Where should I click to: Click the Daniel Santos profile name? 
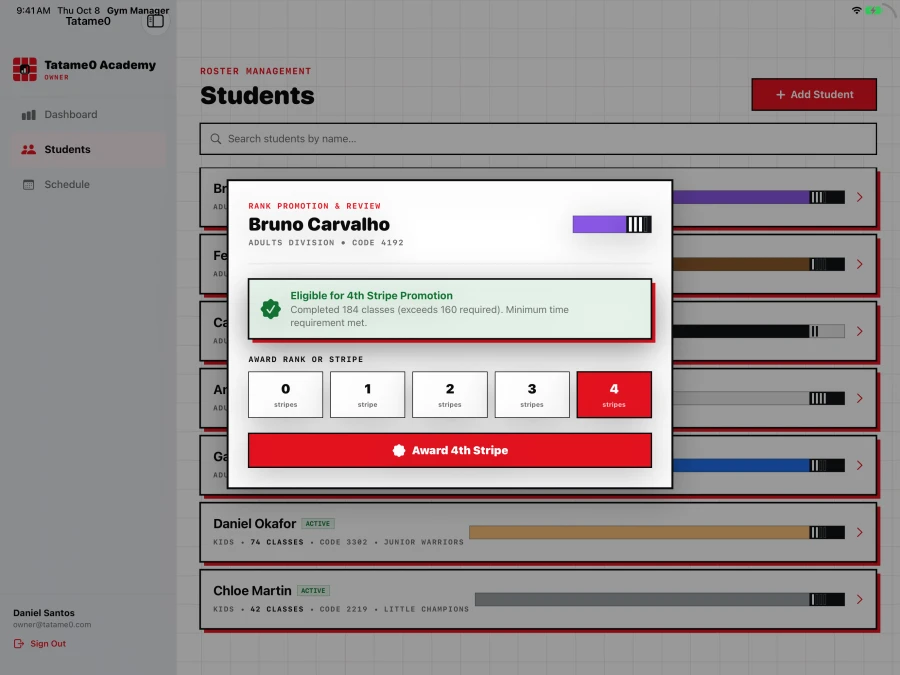(x=44, y=613)
